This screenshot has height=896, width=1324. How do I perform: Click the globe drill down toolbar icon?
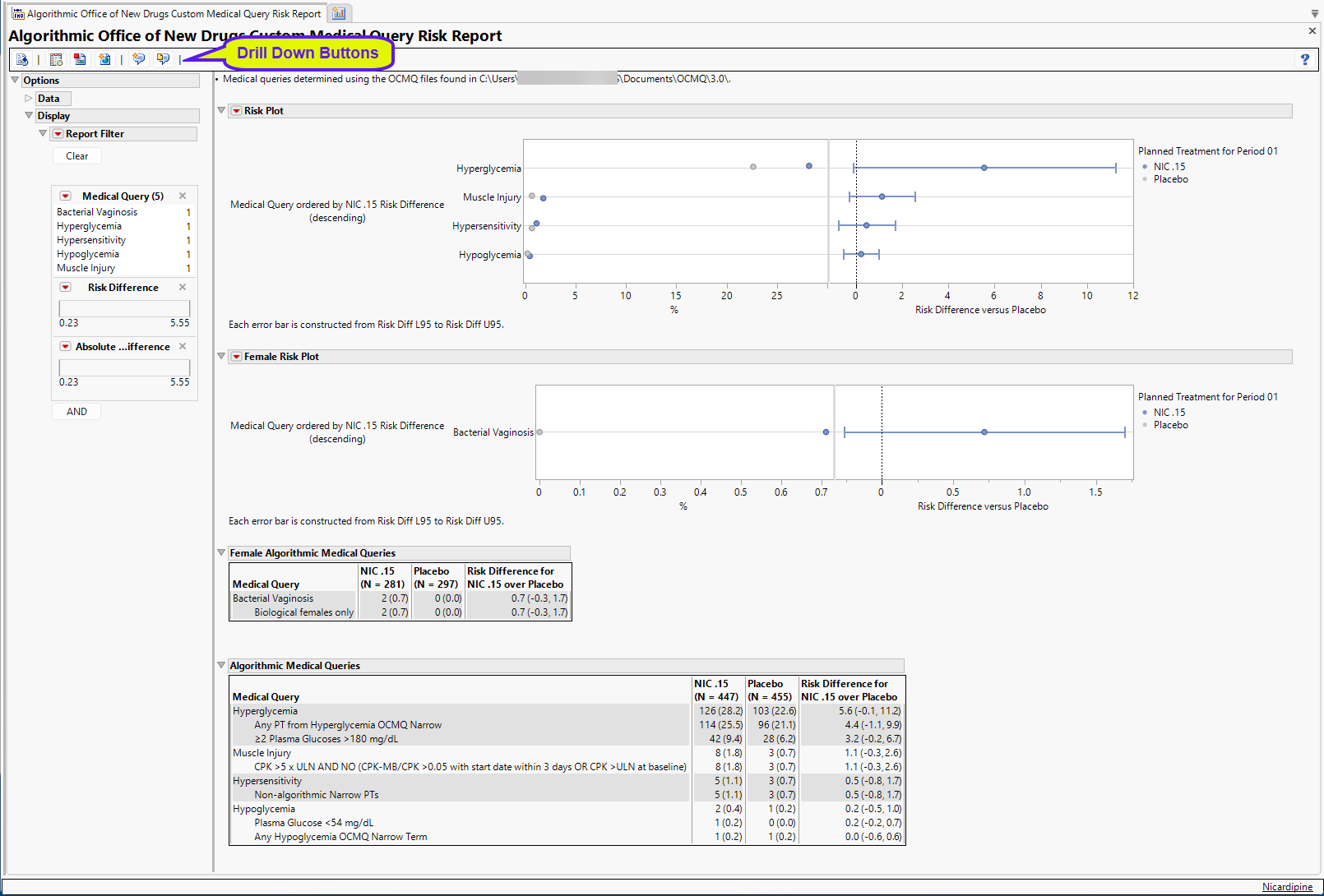(104, 59)
